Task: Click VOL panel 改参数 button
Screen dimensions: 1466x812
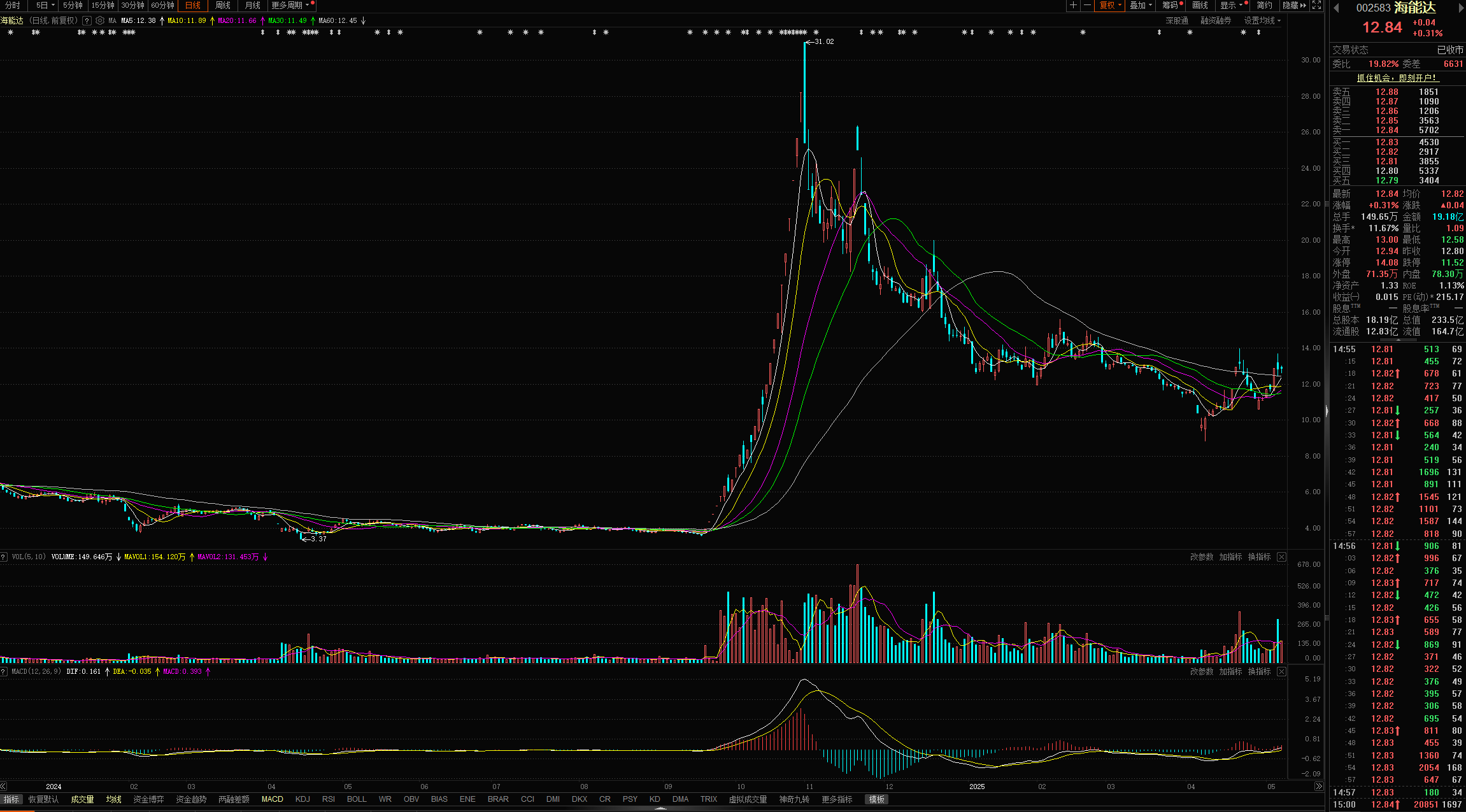Action: click(x=1202, y=557)
